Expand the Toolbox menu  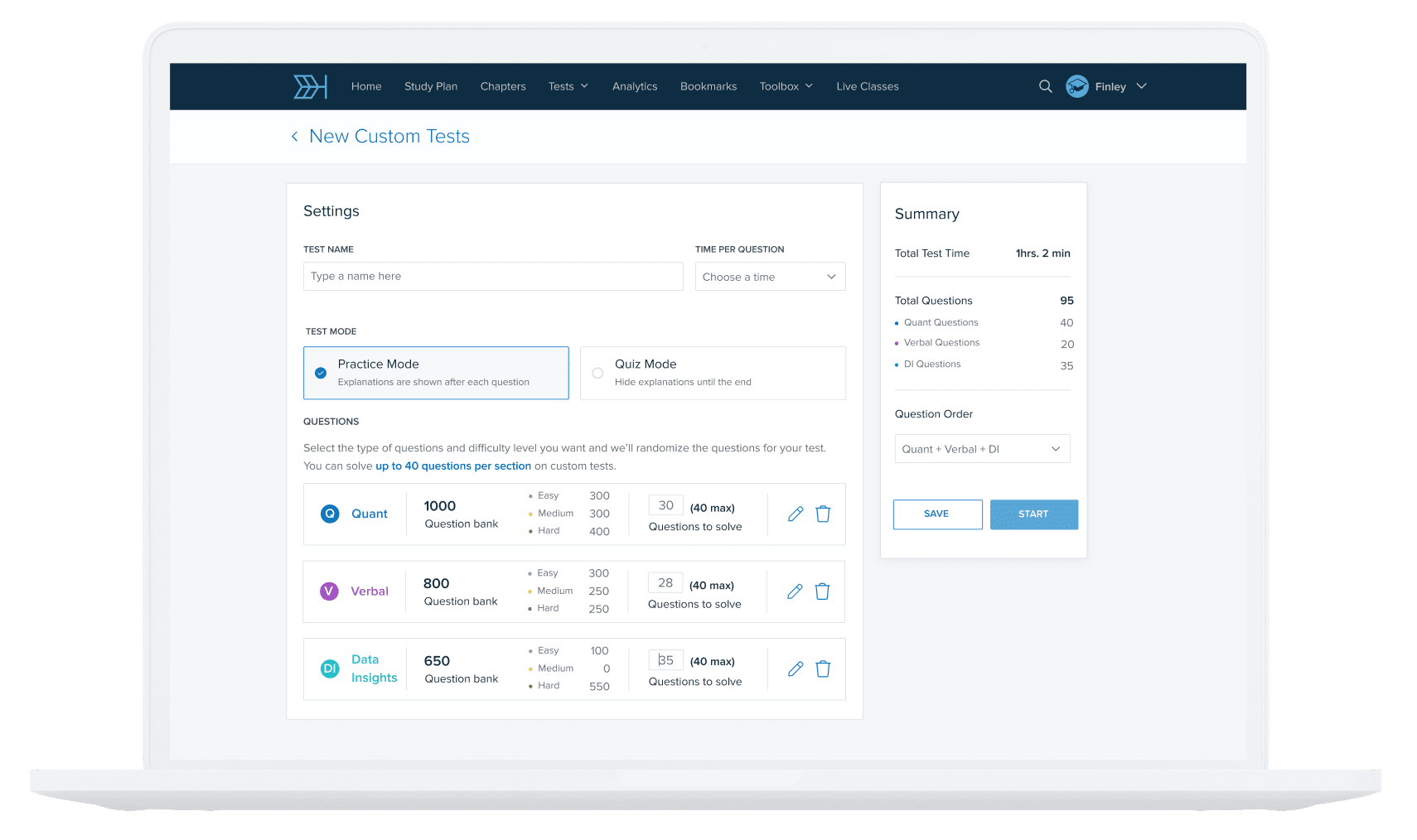(786, 86)
